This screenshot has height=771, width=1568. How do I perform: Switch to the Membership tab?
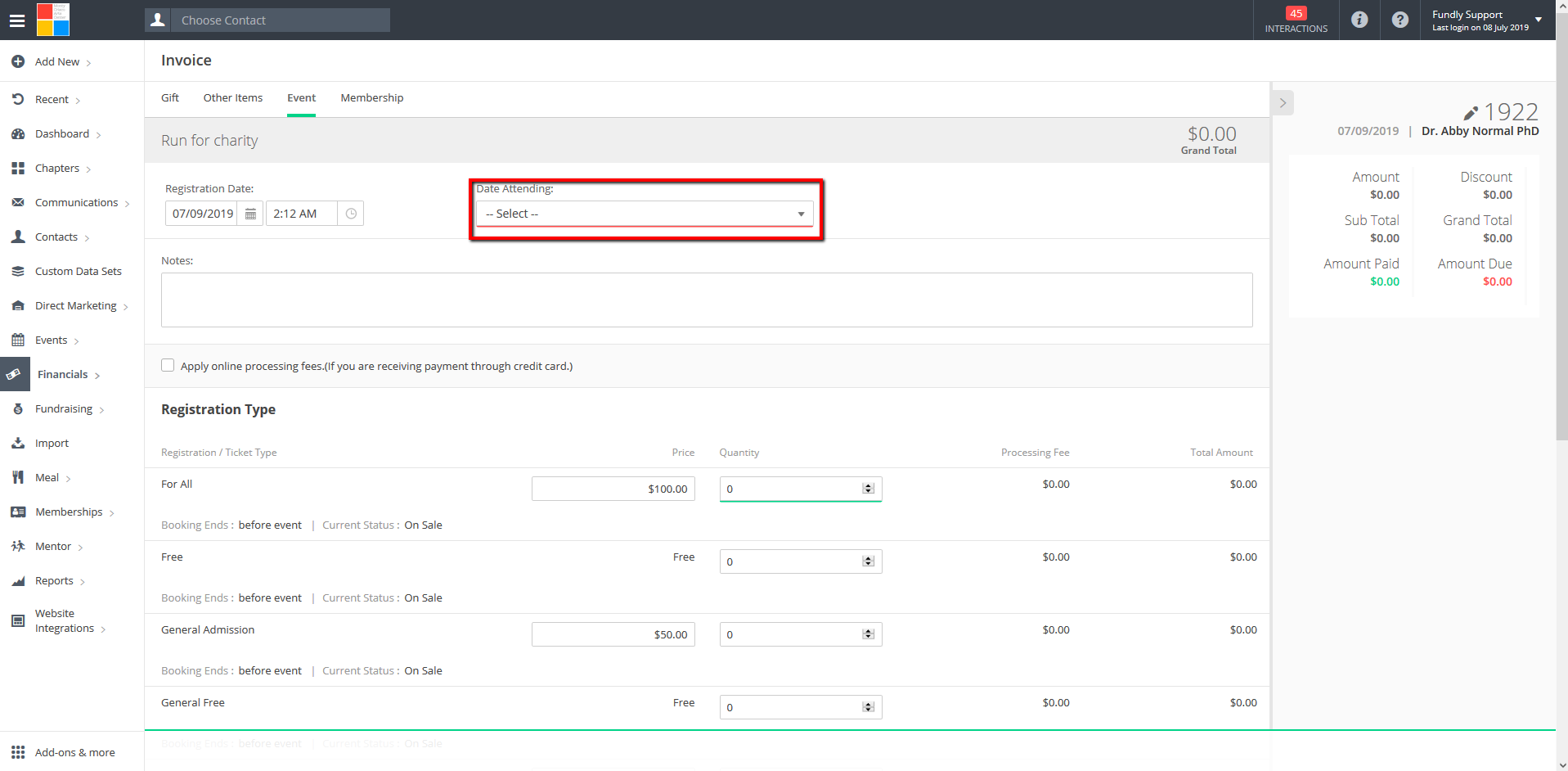click(372, 97)
